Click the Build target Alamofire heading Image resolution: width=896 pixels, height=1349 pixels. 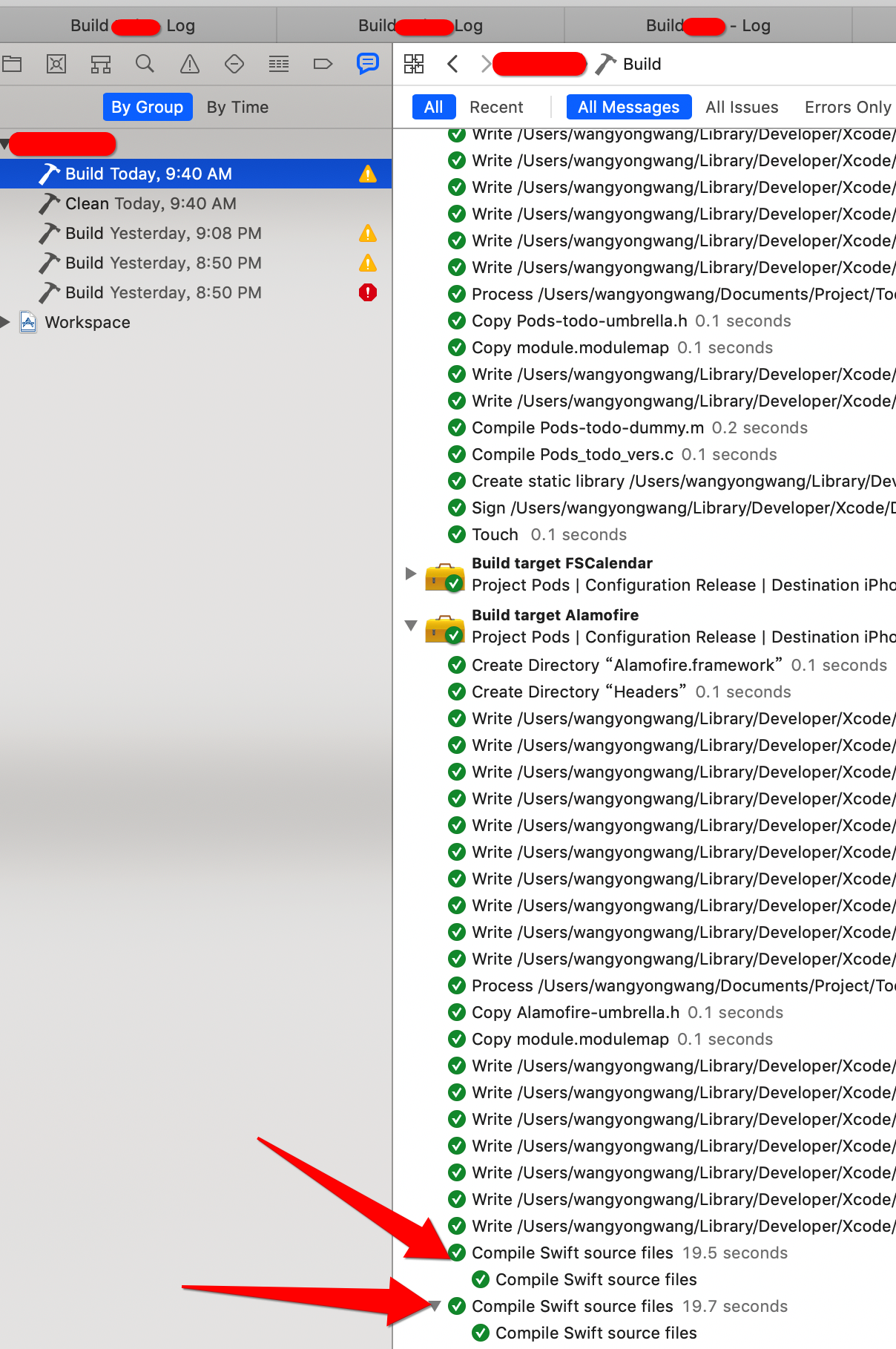pyautogui.click(x=555, y=615)
